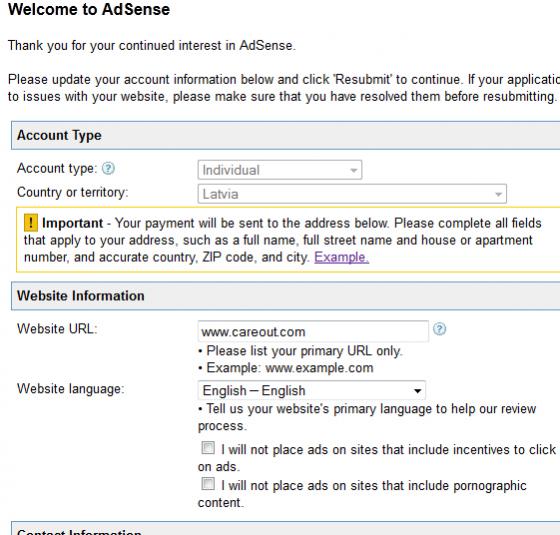Open the English website language dropdown
The width and height of the screenshot is (560, 535).
pyautogui.click(x=311, y=390)
